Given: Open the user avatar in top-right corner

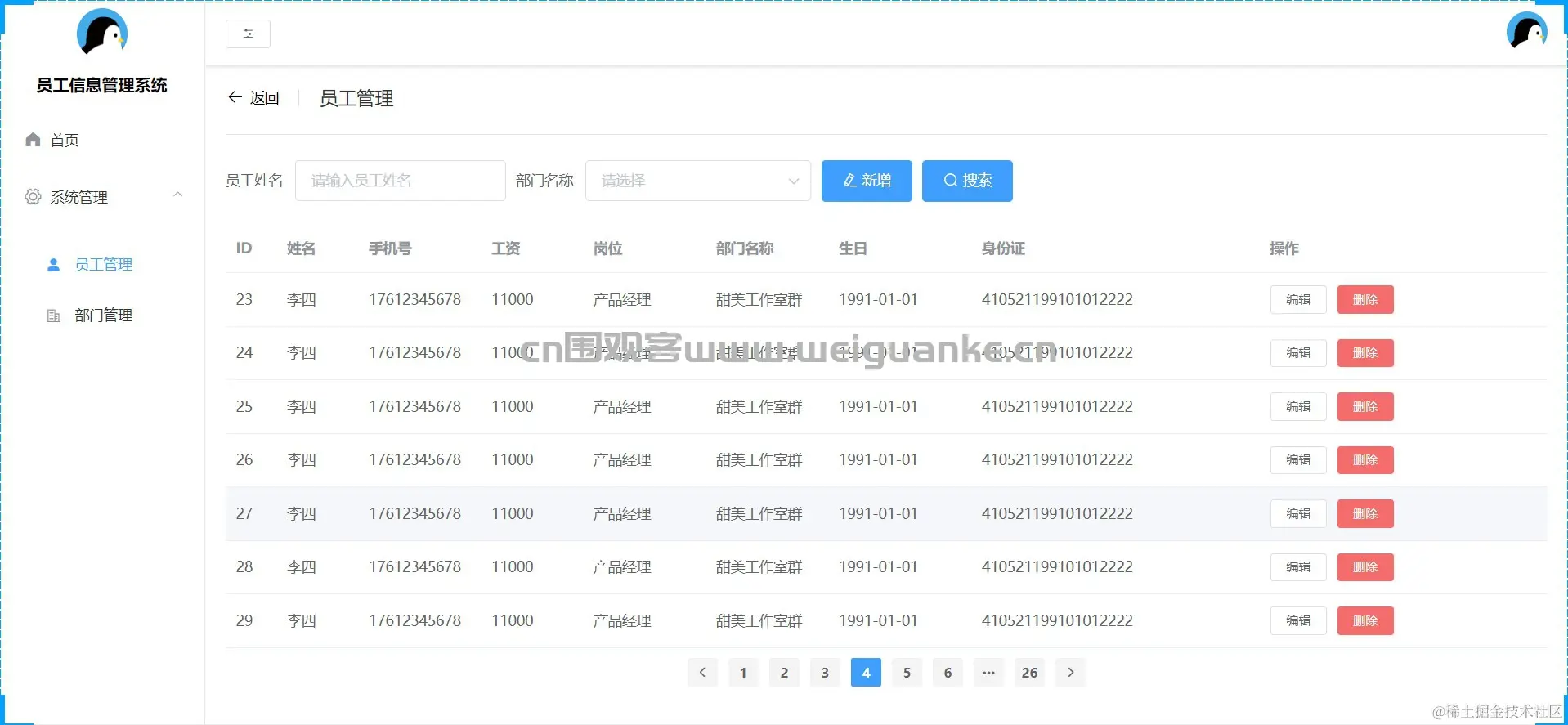Looking at the screenshot, I should pos(1527,31).
